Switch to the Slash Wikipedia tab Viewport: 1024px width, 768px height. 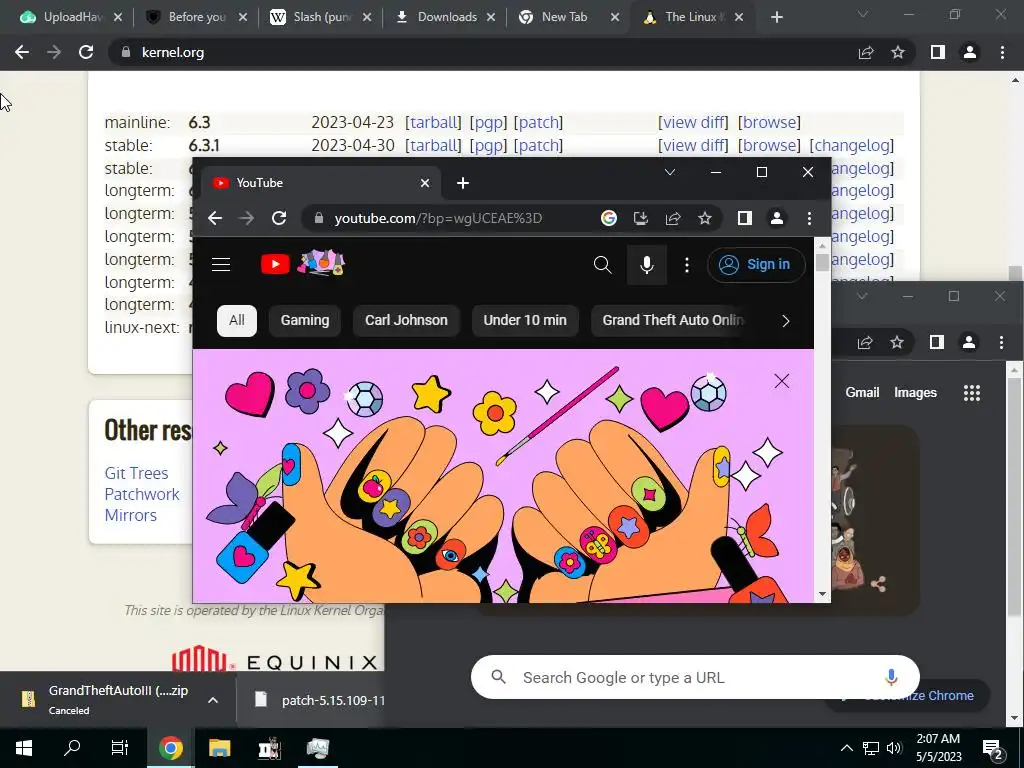pos(320,17)
